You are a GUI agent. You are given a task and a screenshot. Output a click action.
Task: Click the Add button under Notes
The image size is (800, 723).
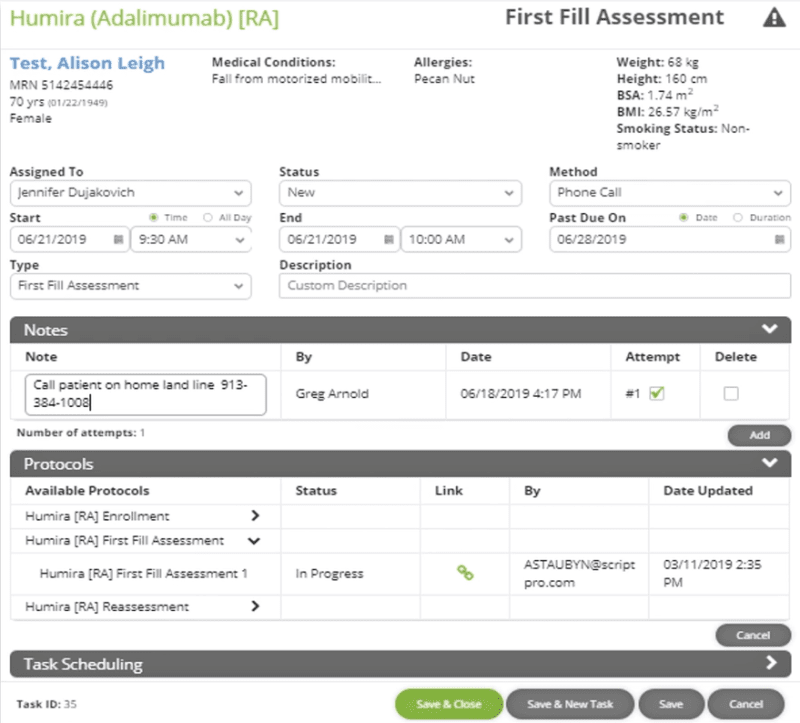[x=759, y=435]
